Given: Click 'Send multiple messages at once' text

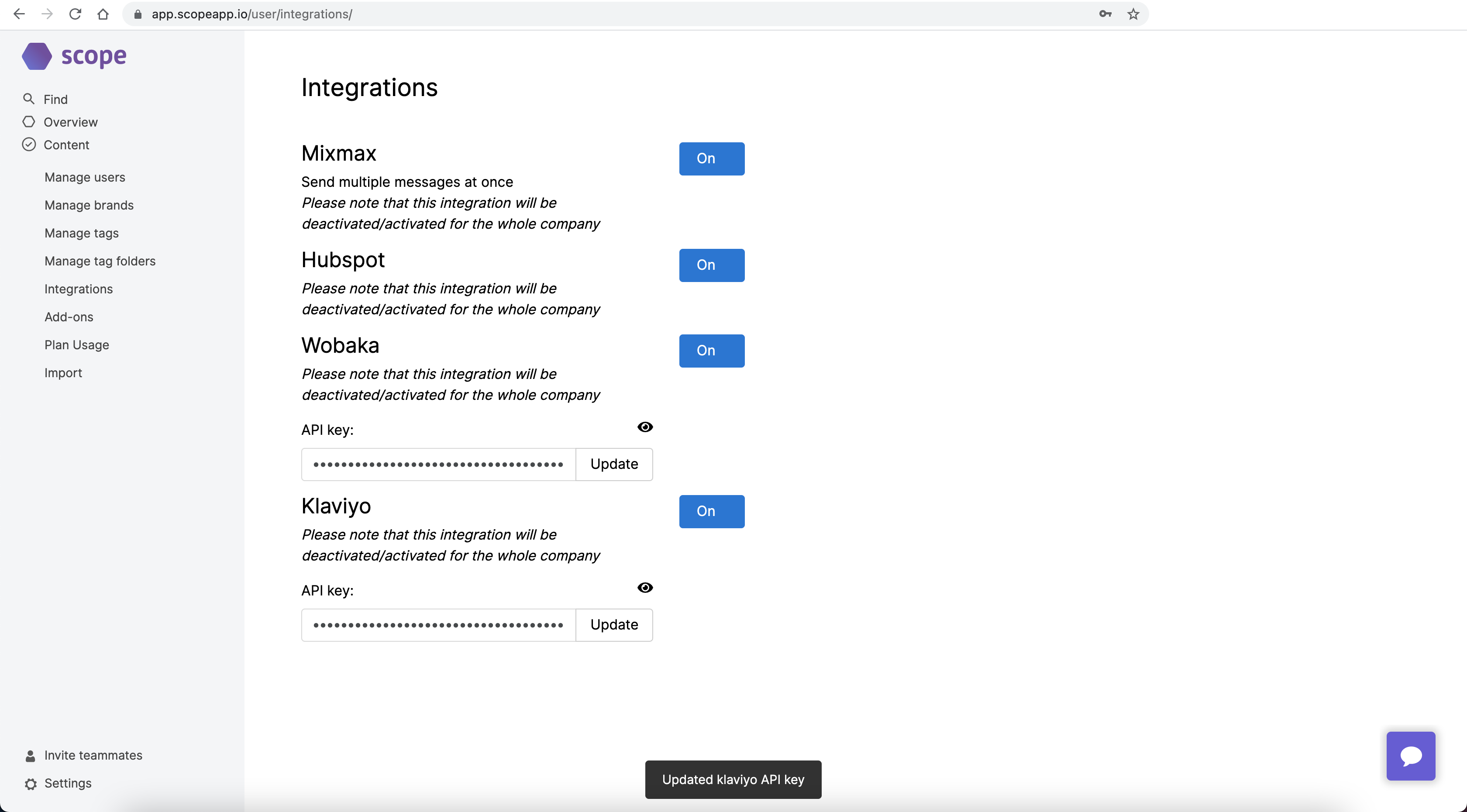Looking at the screenshot, I should pos(406,182).
